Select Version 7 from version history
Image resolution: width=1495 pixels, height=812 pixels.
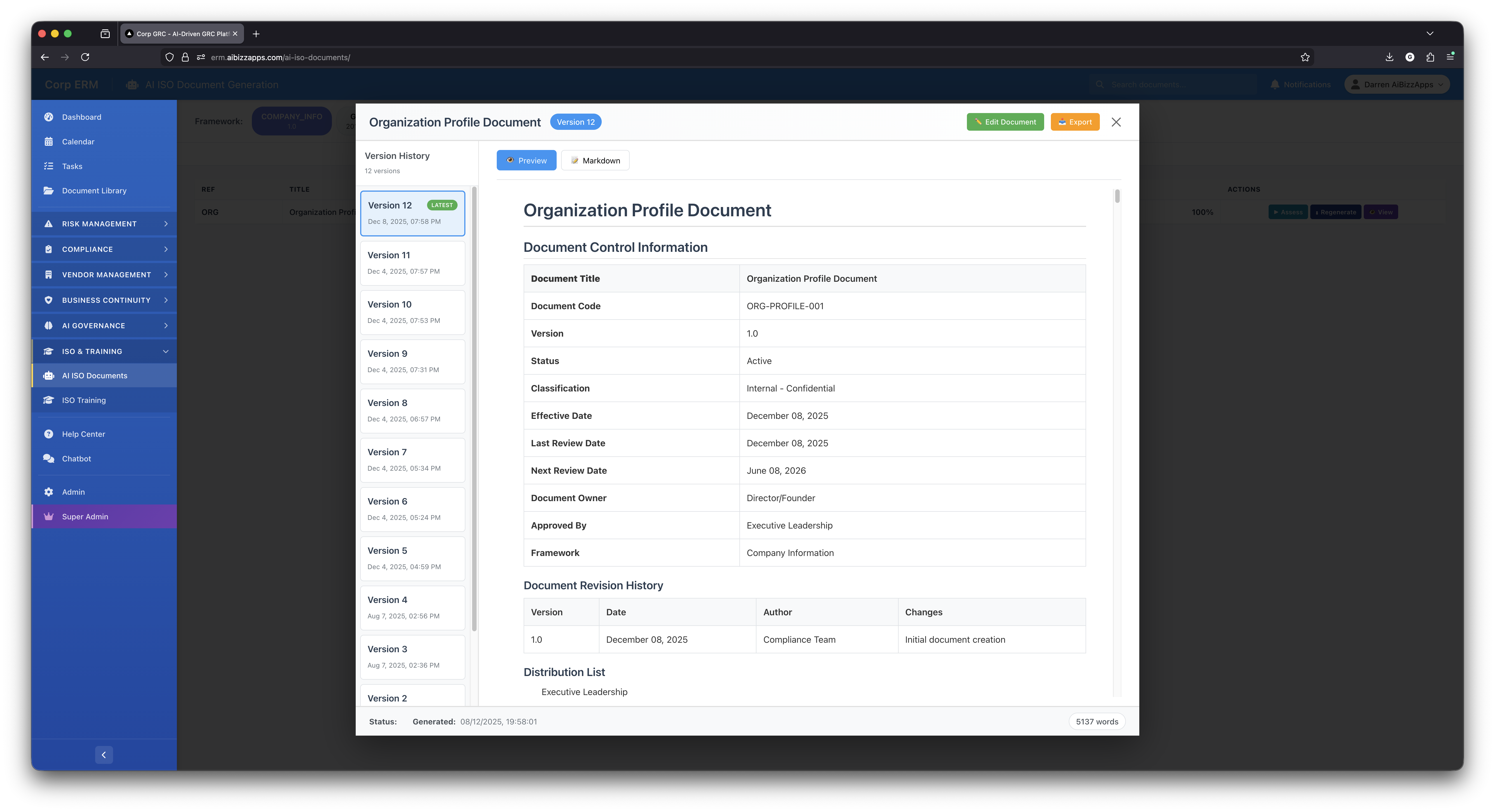pyautogui.click(x=412, y=460)
